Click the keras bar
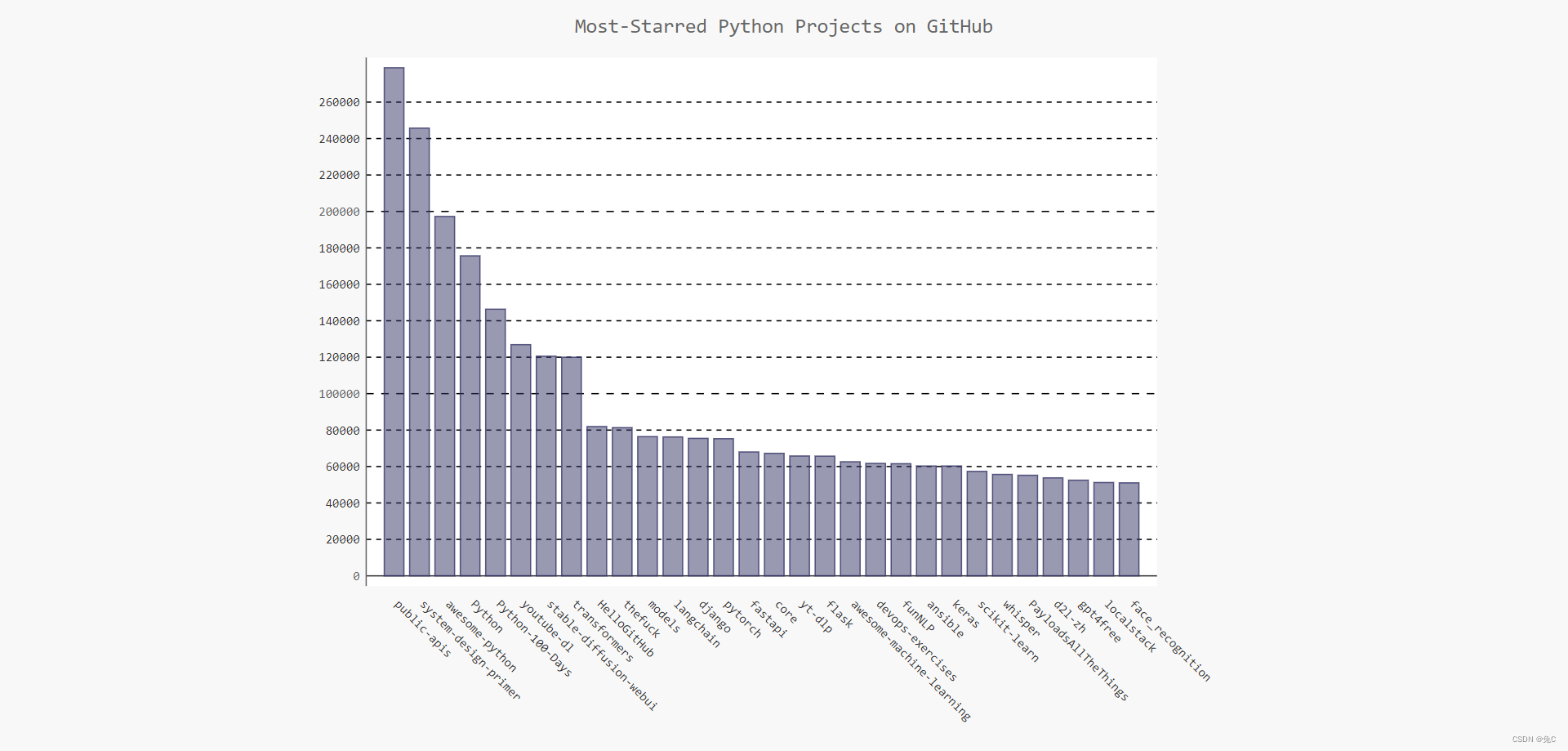 (x=951, y=521)
